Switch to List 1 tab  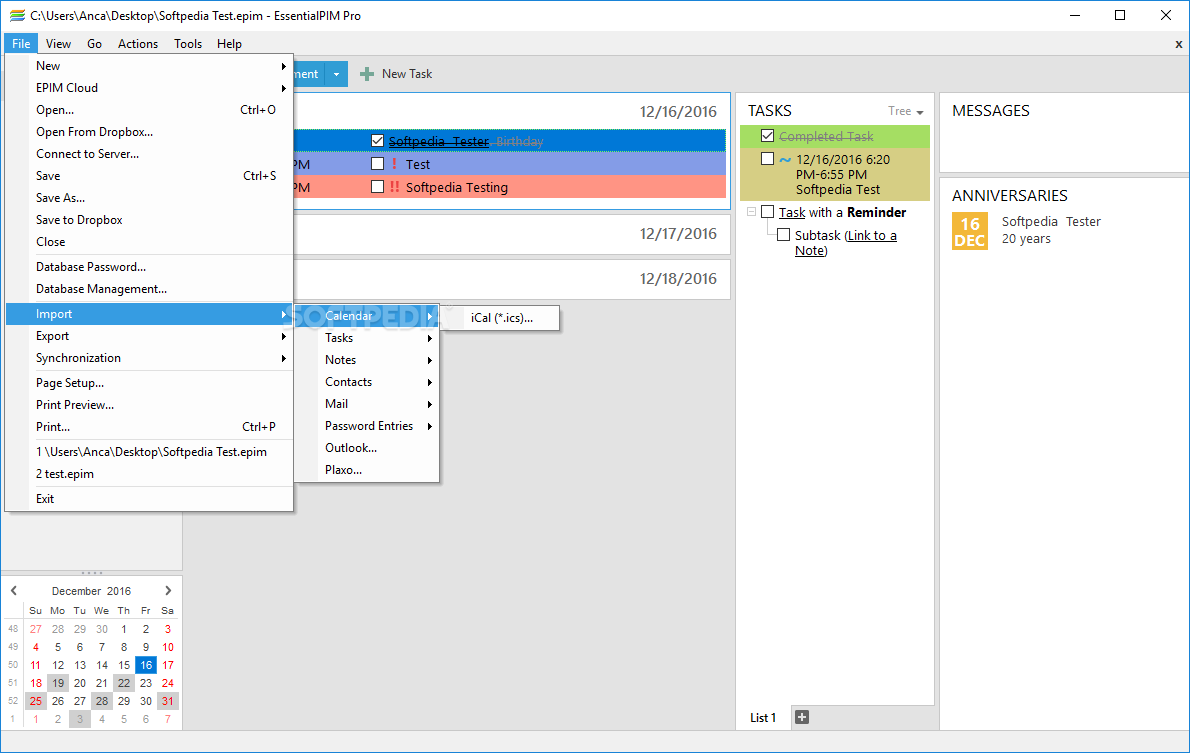(763, 717)
